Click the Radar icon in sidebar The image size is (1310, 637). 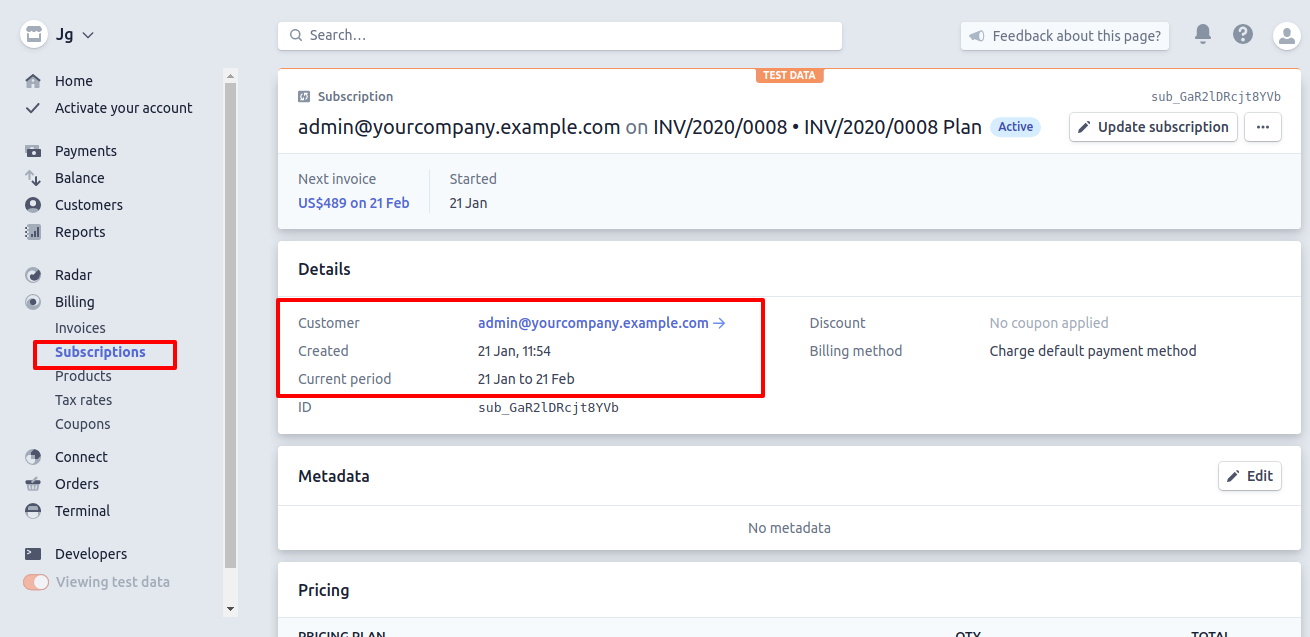[33, 275]
